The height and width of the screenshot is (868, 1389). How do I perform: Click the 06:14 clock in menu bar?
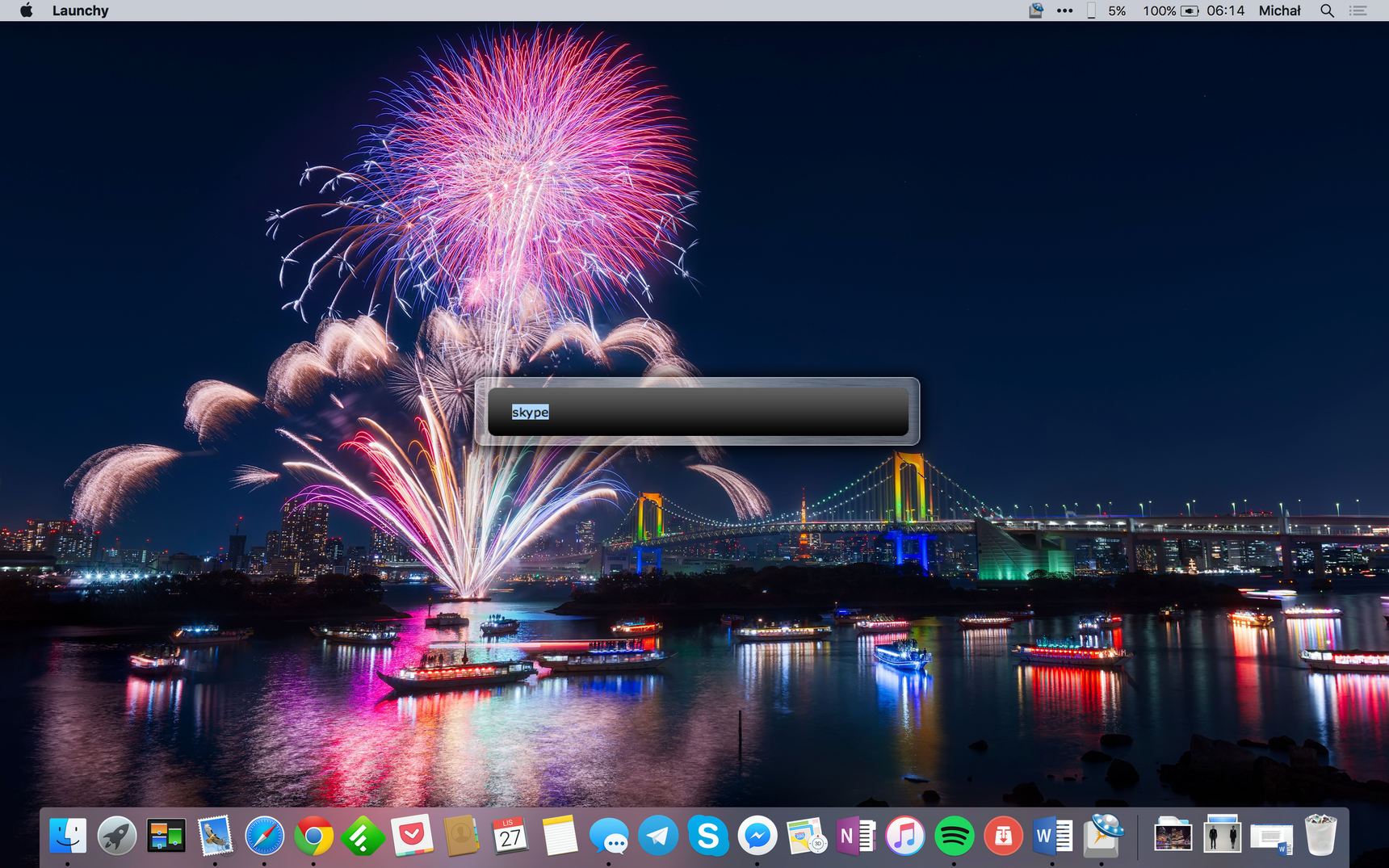coord(1226,10)
